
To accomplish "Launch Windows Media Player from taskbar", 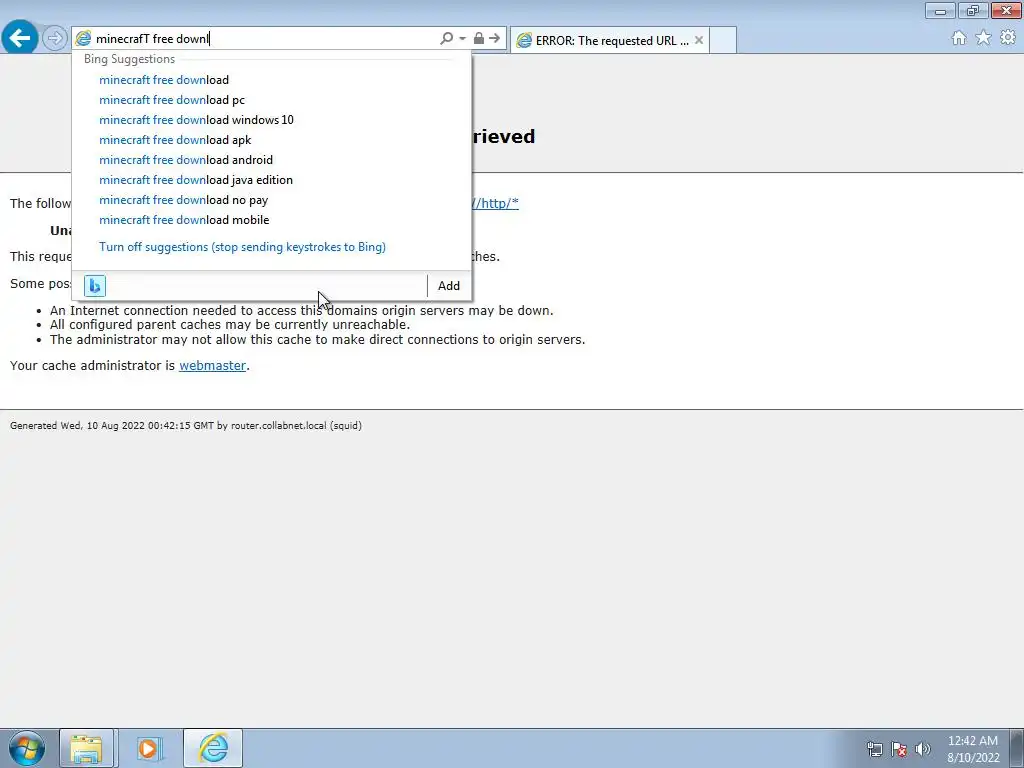I will 149,748.
